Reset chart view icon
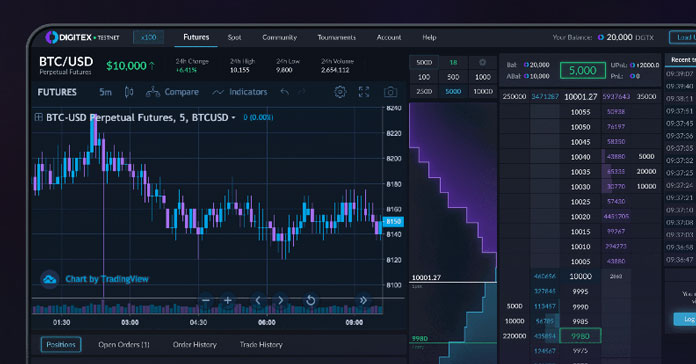 pos(311,301)
